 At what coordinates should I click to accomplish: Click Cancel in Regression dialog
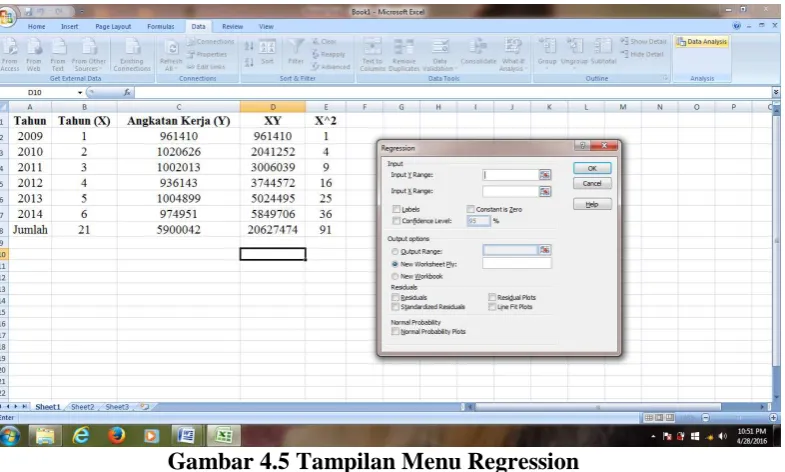pos(592,183)
